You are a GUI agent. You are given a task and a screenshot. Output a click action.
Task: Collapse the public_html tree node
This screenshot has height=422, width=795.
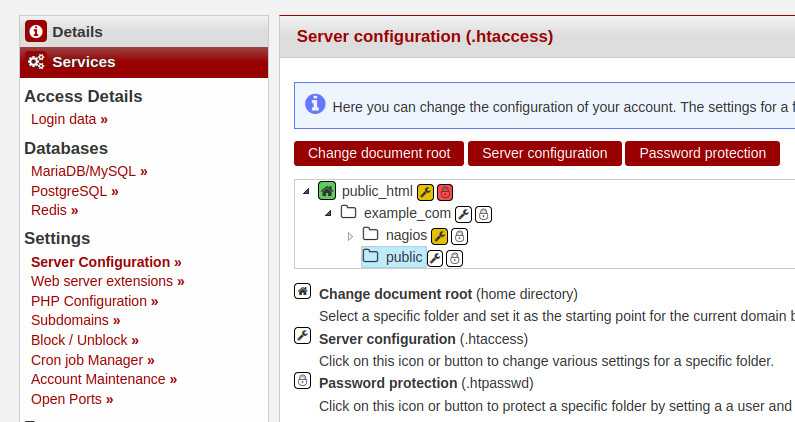306,192
